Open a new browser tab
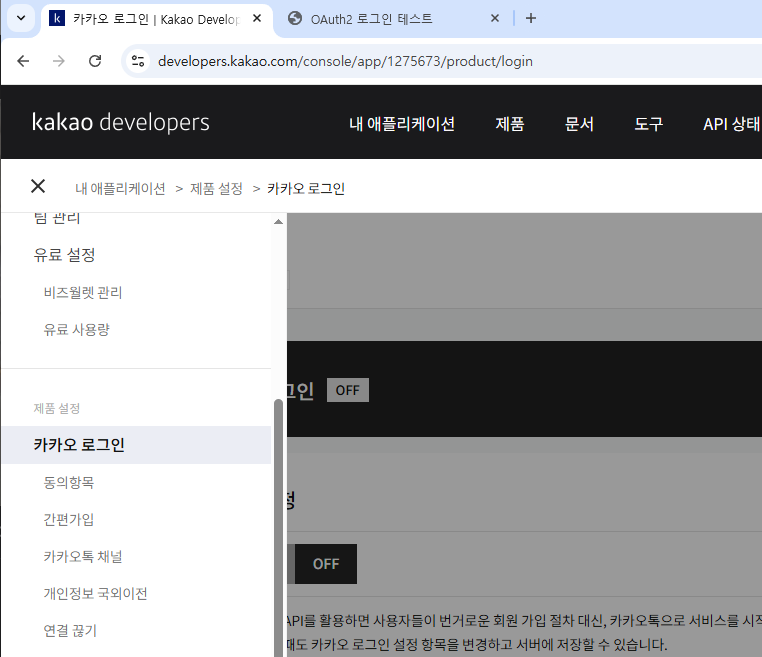Image resolution: width=762 pixels, height=657 pixels. (531, 18)
